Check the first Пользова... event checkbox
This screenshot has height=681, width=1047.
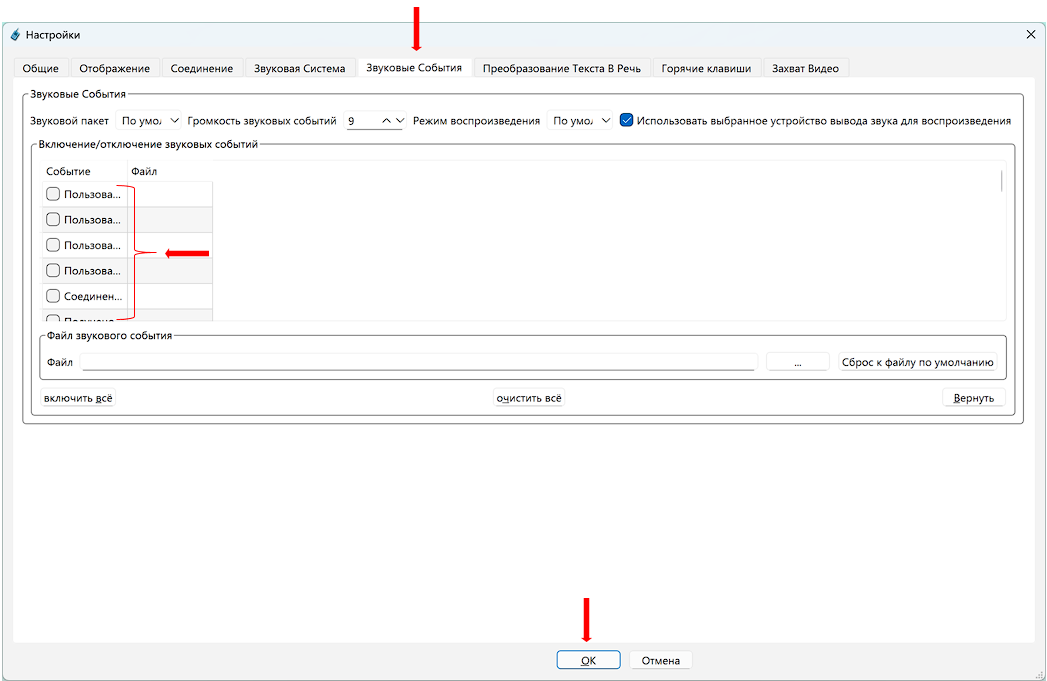pyautogui.click(x=53, y=194)
